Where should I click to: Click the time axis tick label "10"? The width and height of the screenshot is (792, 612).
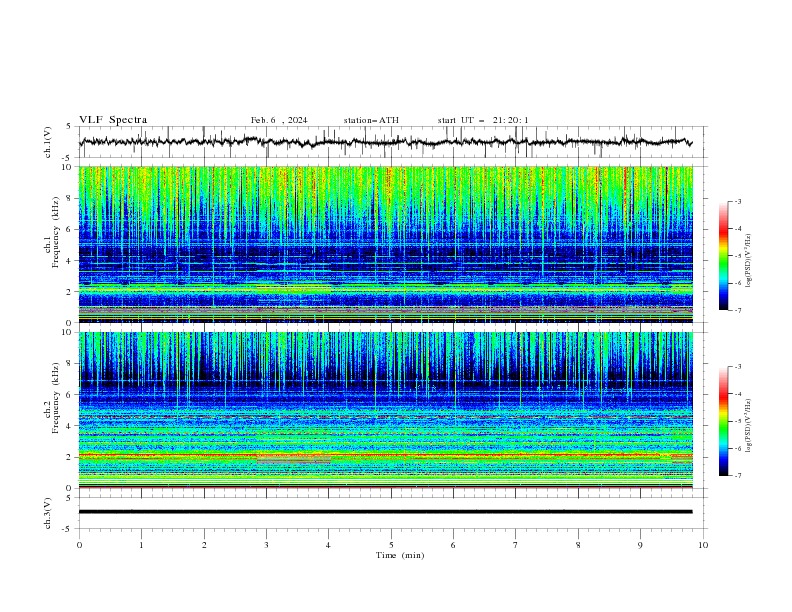pos(703,545)
